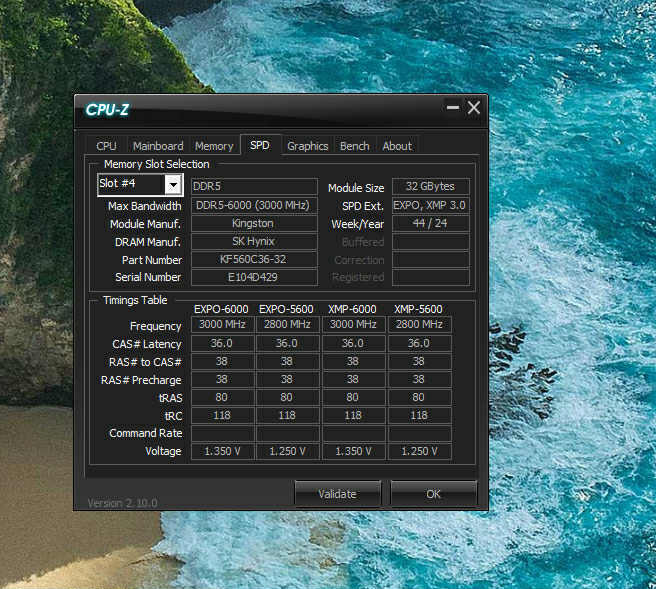656x589 pixels.
Task: Click the XMP-6000 RAS# Precharge 38 cell
Action: pos(354,379)
